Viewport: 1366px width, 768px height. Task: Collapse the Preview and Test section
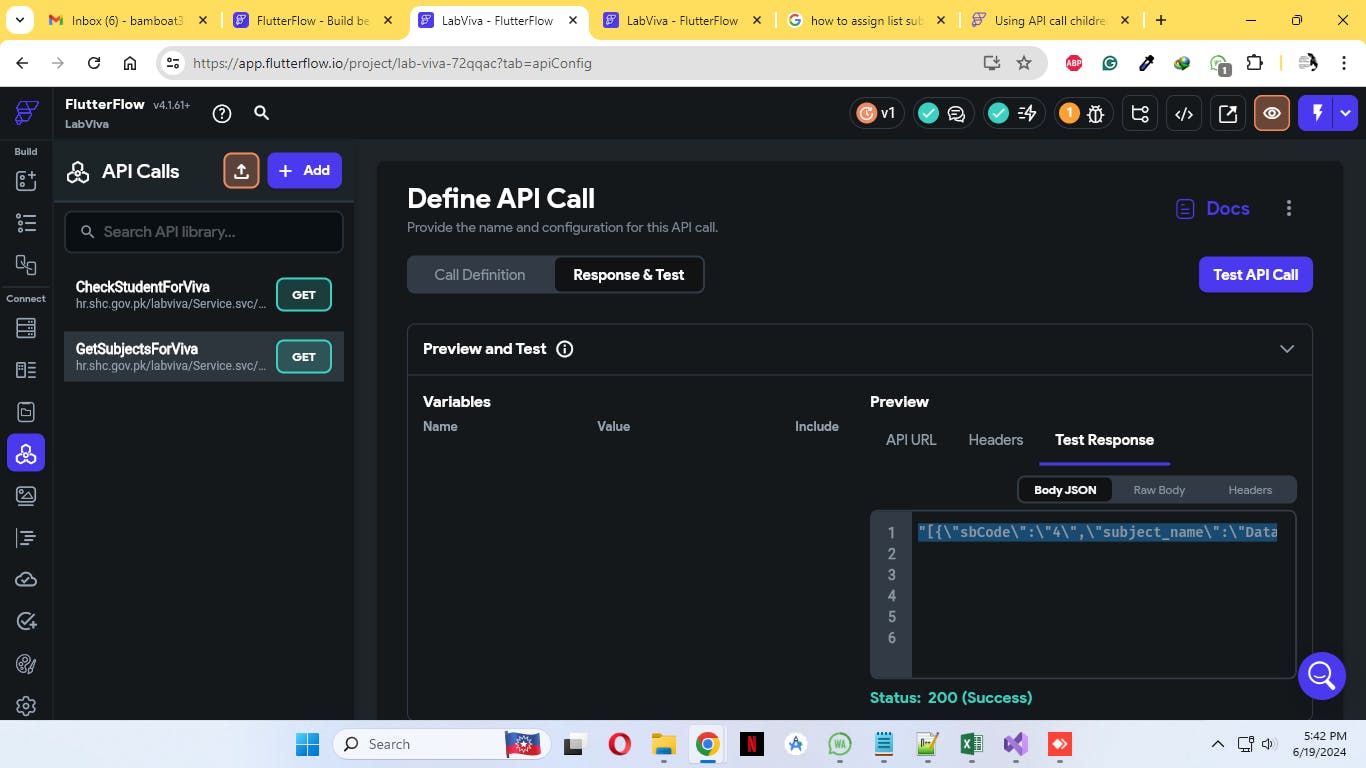click(x=1287, y=349)
